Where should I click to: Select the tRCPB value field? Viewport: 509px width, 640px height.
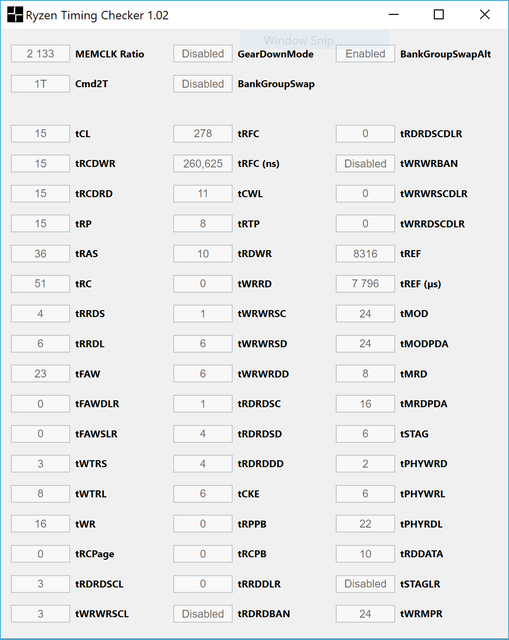[x=203, y=554]
